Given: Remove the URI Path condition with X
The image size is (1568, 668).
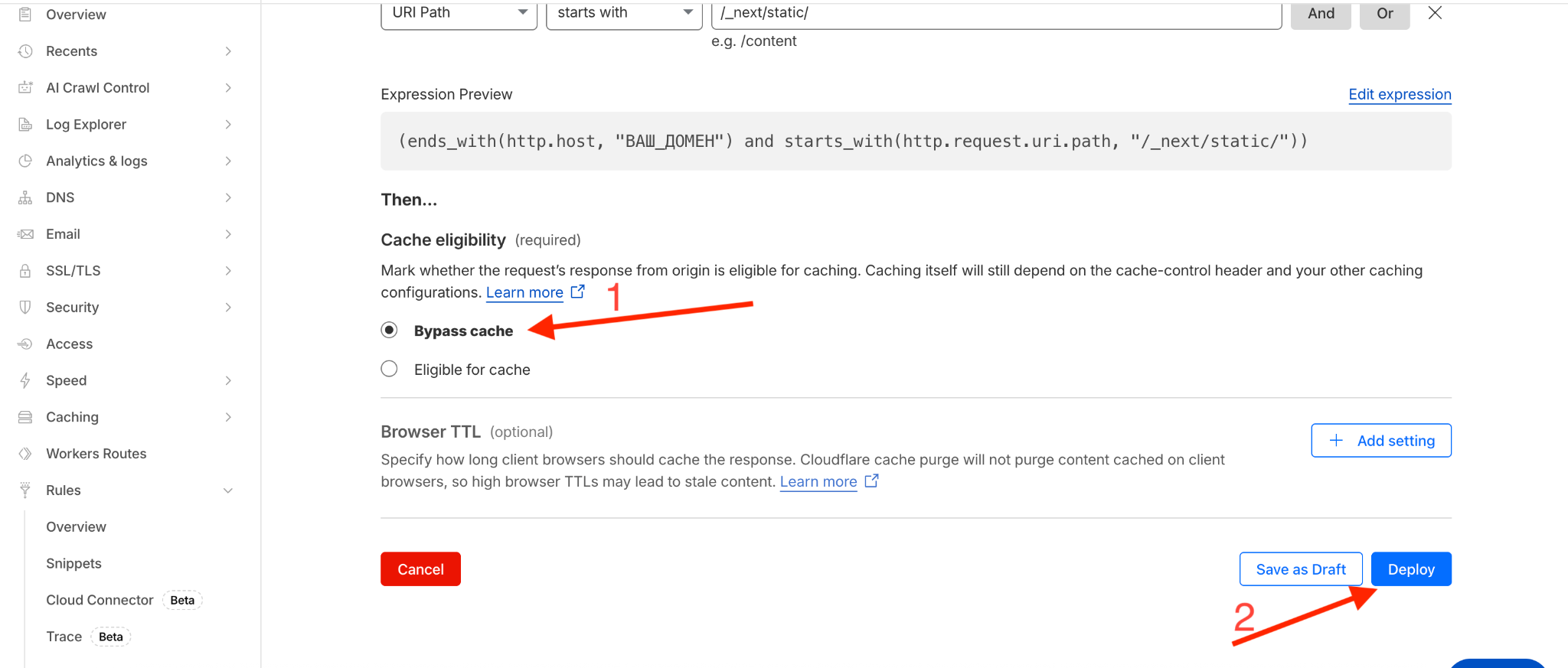Looking at the screenshot, I should pos(1435,13).
